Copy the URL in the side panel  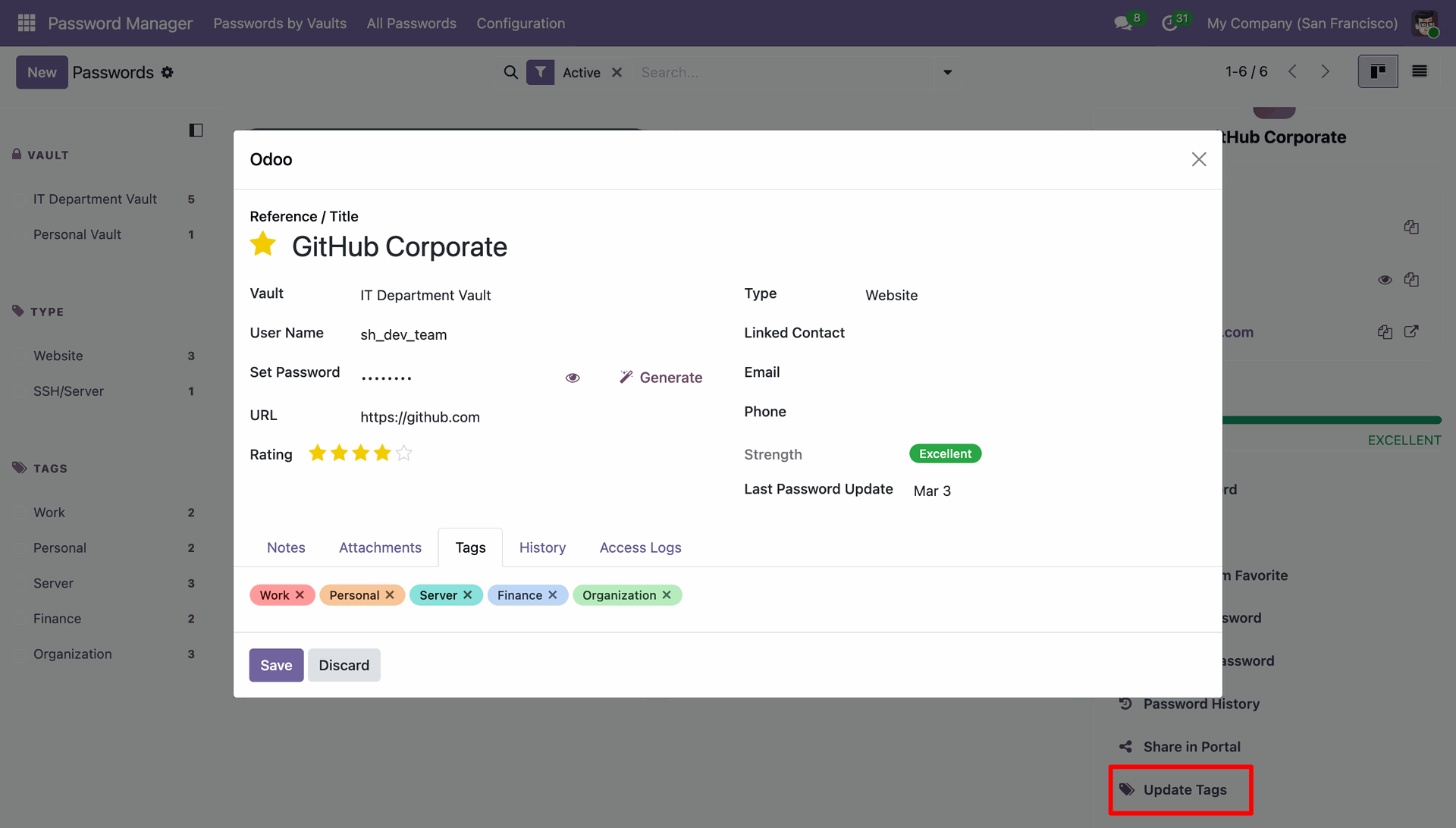[1385, 331]
